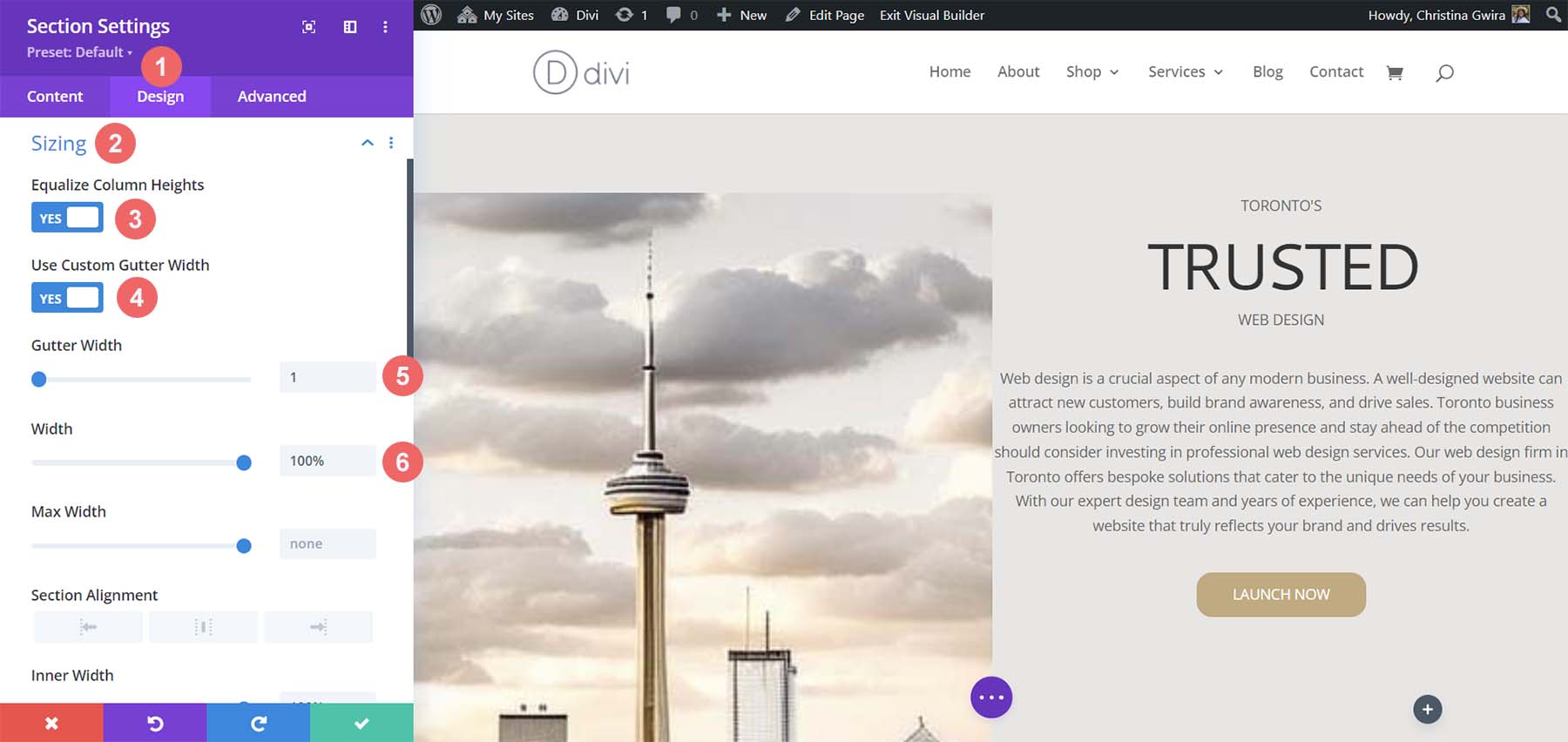1568x742 pixels.
Task: Add new section with plus icon
Action: [x=1427, y=710]
